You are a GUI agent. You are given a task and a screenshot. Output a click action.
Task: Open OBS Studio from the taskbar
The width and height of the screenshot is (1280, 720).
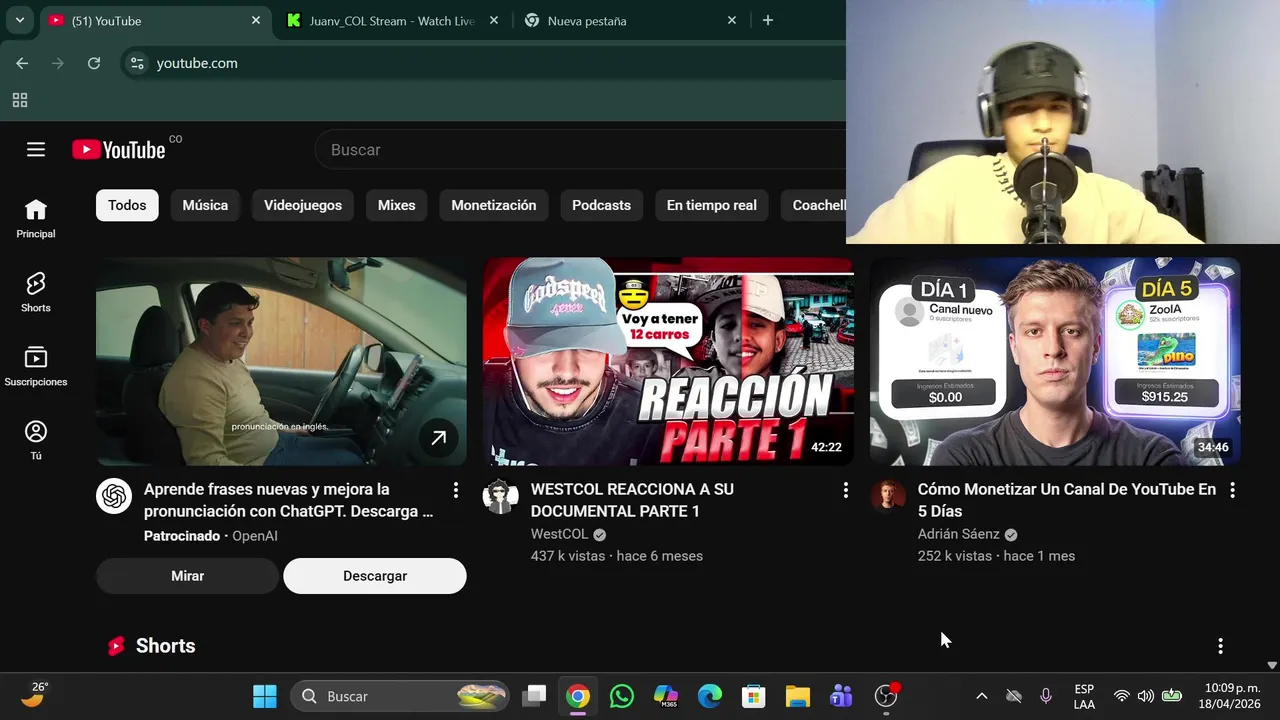(x=886, y=696)
